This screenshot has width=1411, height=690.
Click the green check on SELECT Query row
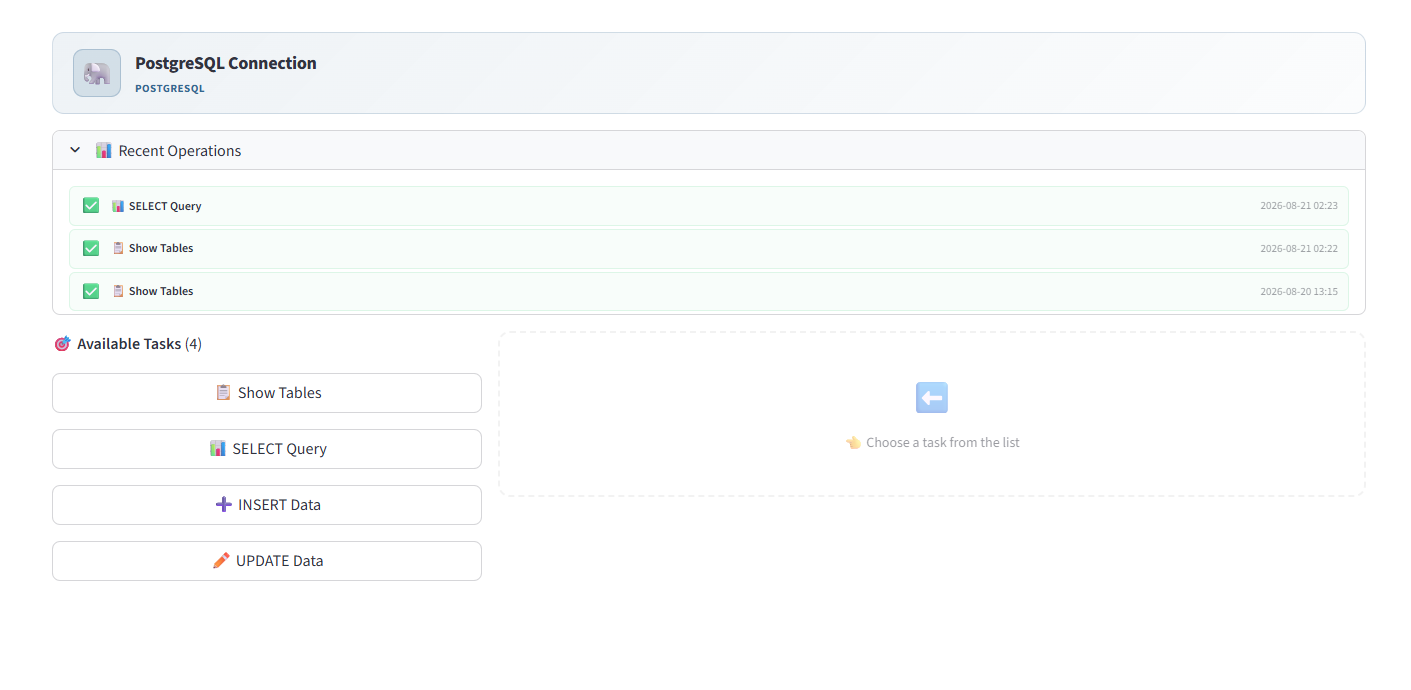coord(91,205)
